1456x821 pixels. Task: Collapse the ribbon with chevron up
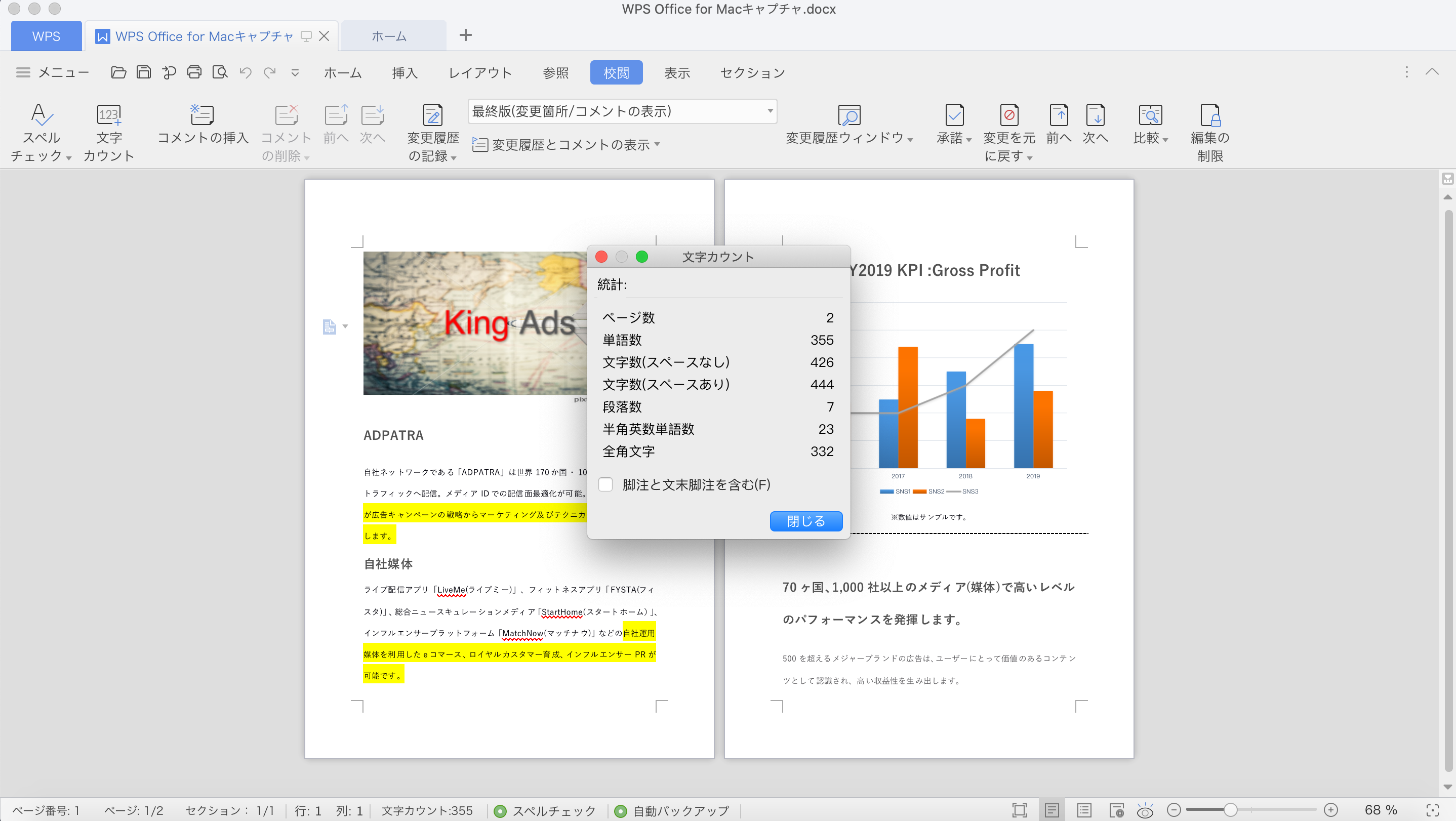pyautogui.click(x=1432, y=72)
